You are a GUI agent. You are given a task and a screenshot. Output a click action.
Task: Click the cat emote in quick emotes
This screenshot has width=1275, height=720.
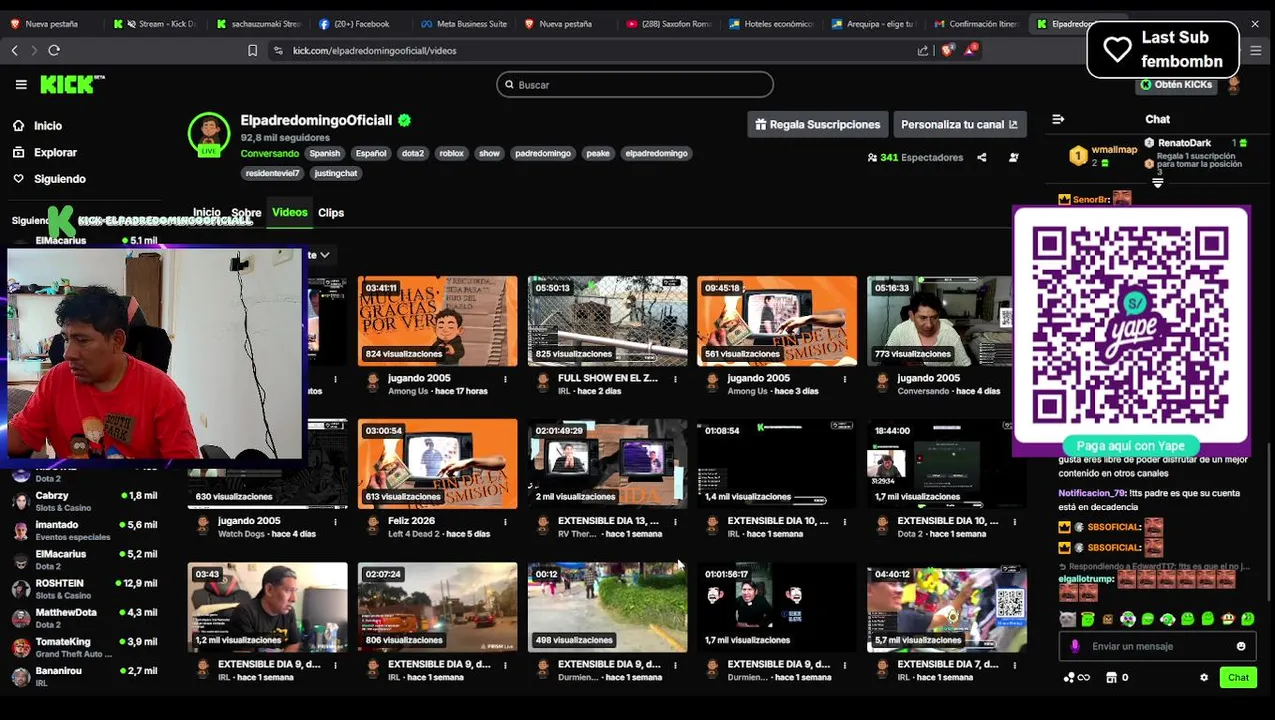[x=1068, y=620]
